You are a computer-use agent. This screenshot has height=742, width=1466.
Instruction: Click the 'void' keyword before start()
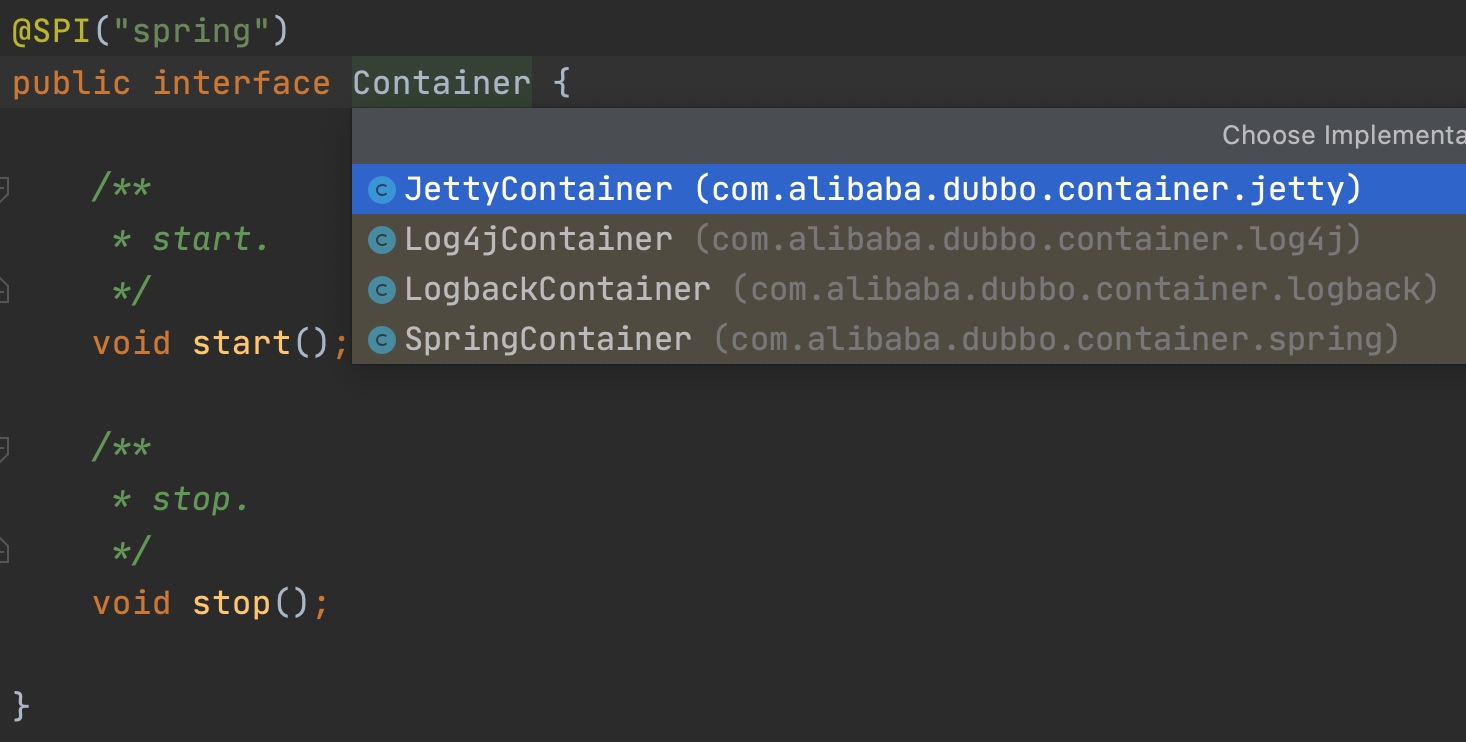click(131, 343)
